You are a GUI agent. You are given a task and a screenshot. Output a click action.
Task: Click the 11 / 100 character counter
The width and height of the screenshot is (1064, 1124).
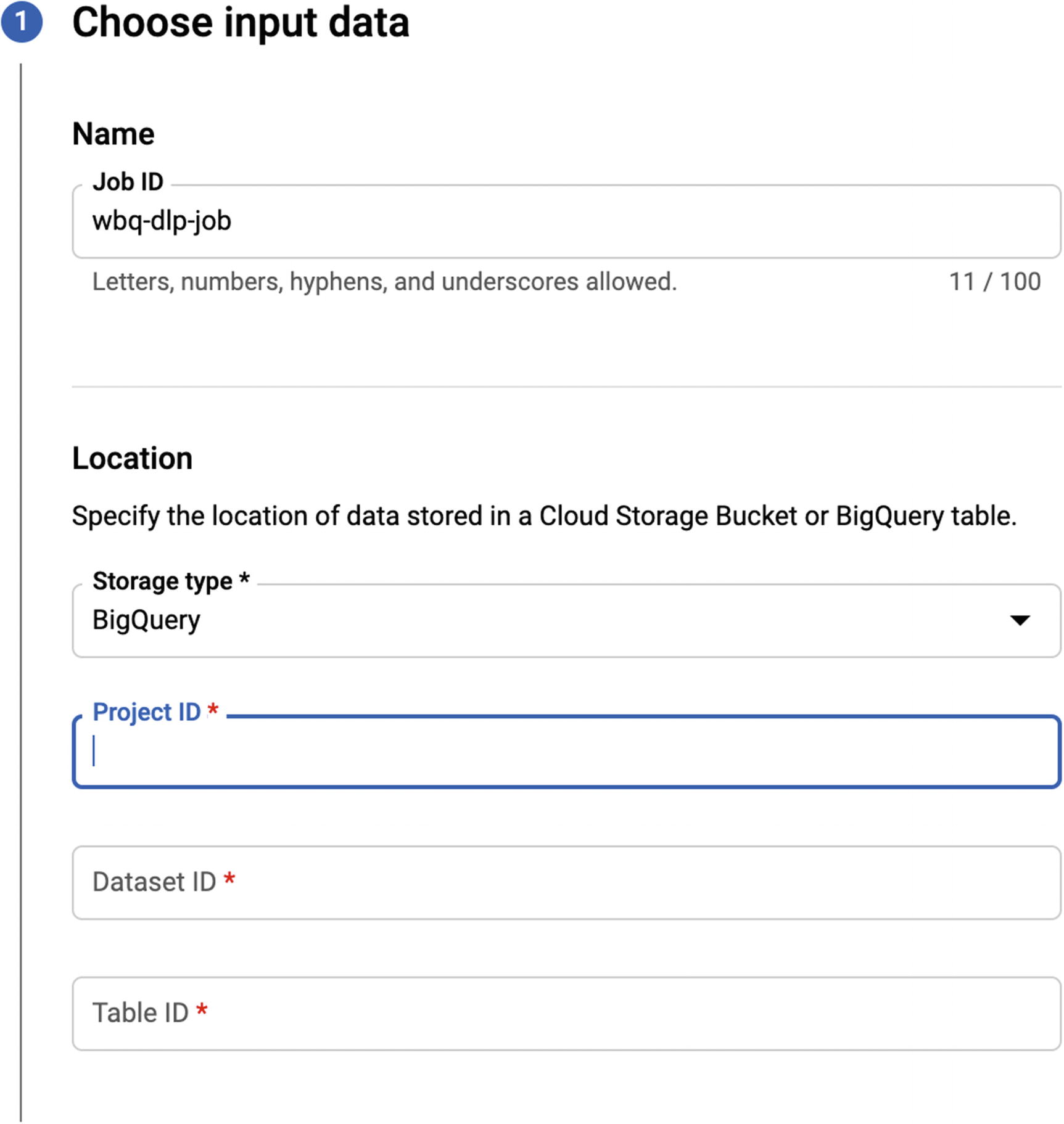pos(994,282)
